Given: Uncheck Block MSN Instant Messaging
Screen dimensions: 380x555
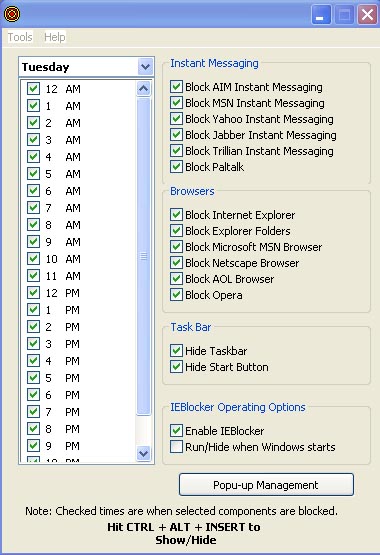Looking at the screenshot, I should 176,102.
